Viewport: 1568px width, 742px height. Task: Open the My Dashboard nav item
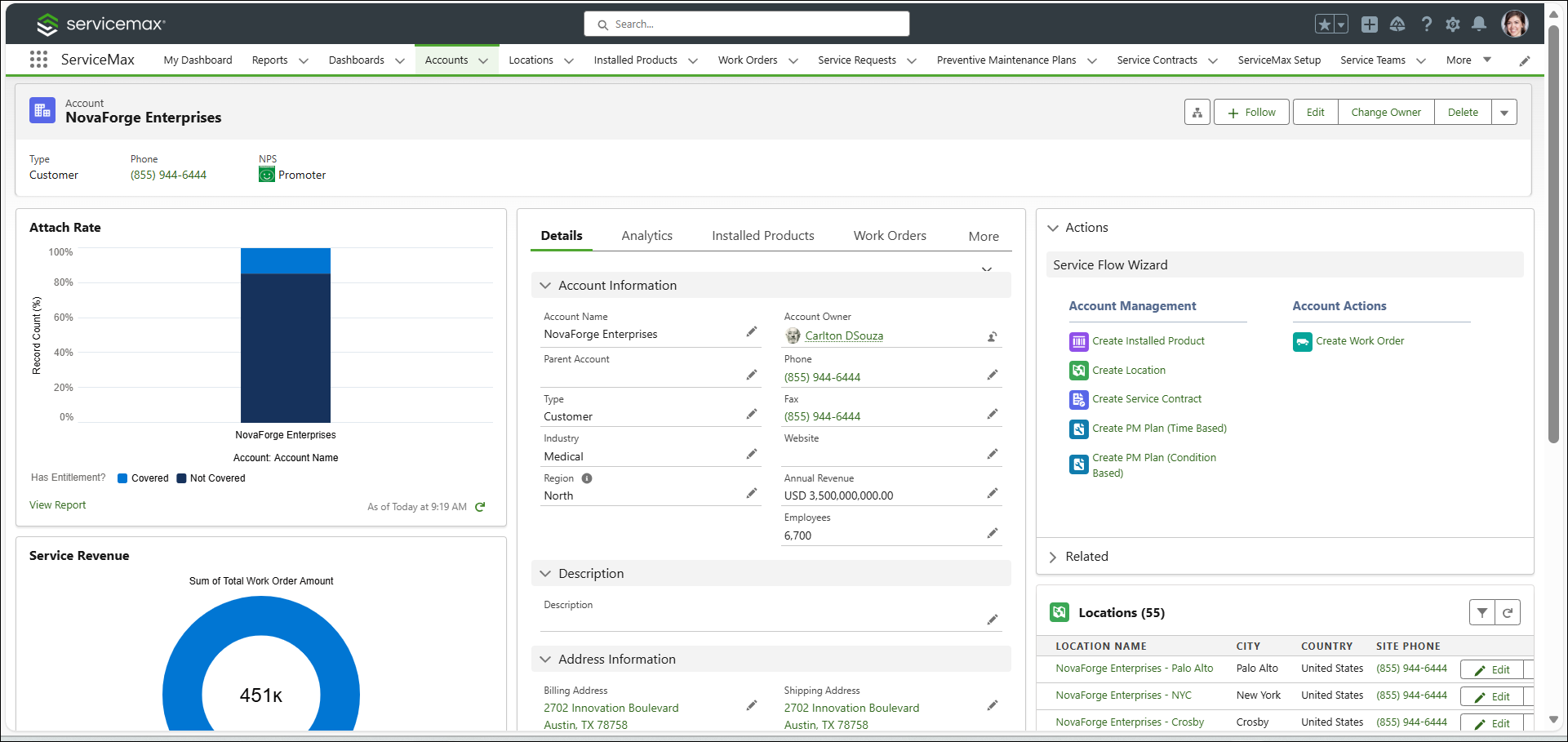point(198,60)
